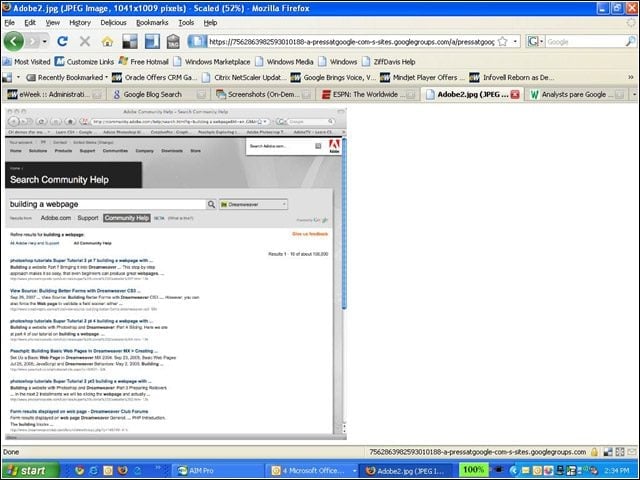Open the Windows Start menu

click(30, 471)
